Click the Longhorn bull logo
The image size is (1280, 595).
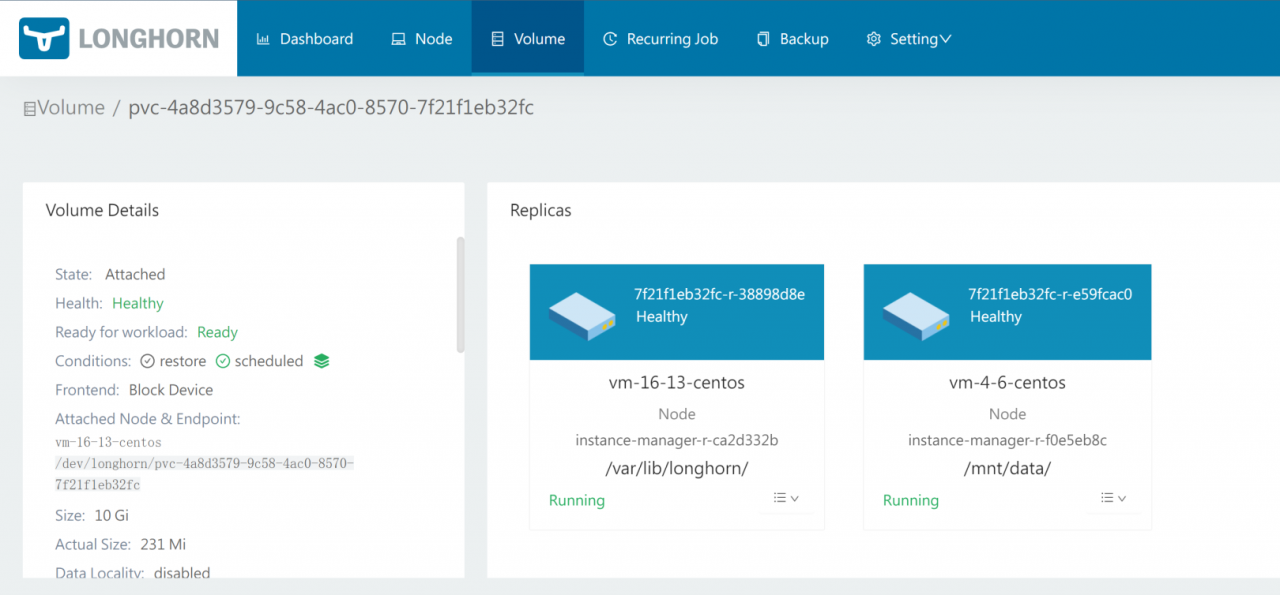(44, 38)
